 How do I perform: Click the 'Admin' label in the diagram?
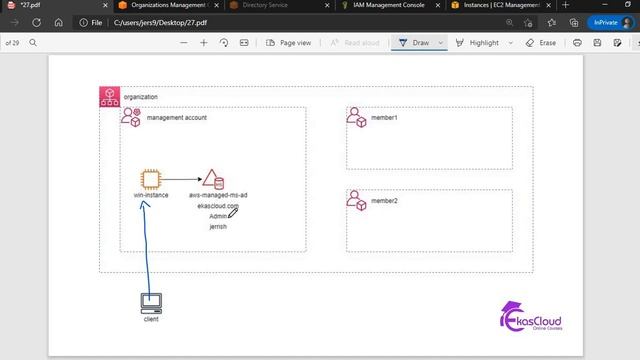coord(218,216)
